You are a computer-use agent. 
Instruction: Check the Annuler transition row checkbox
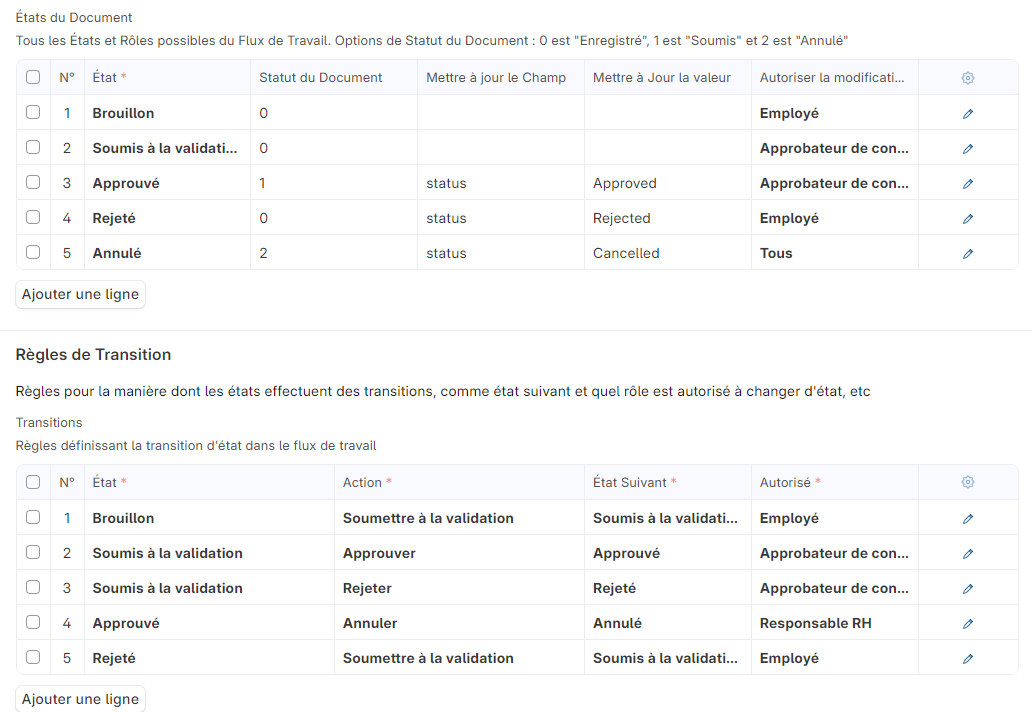pyautogui.click(x=33, y=622)
